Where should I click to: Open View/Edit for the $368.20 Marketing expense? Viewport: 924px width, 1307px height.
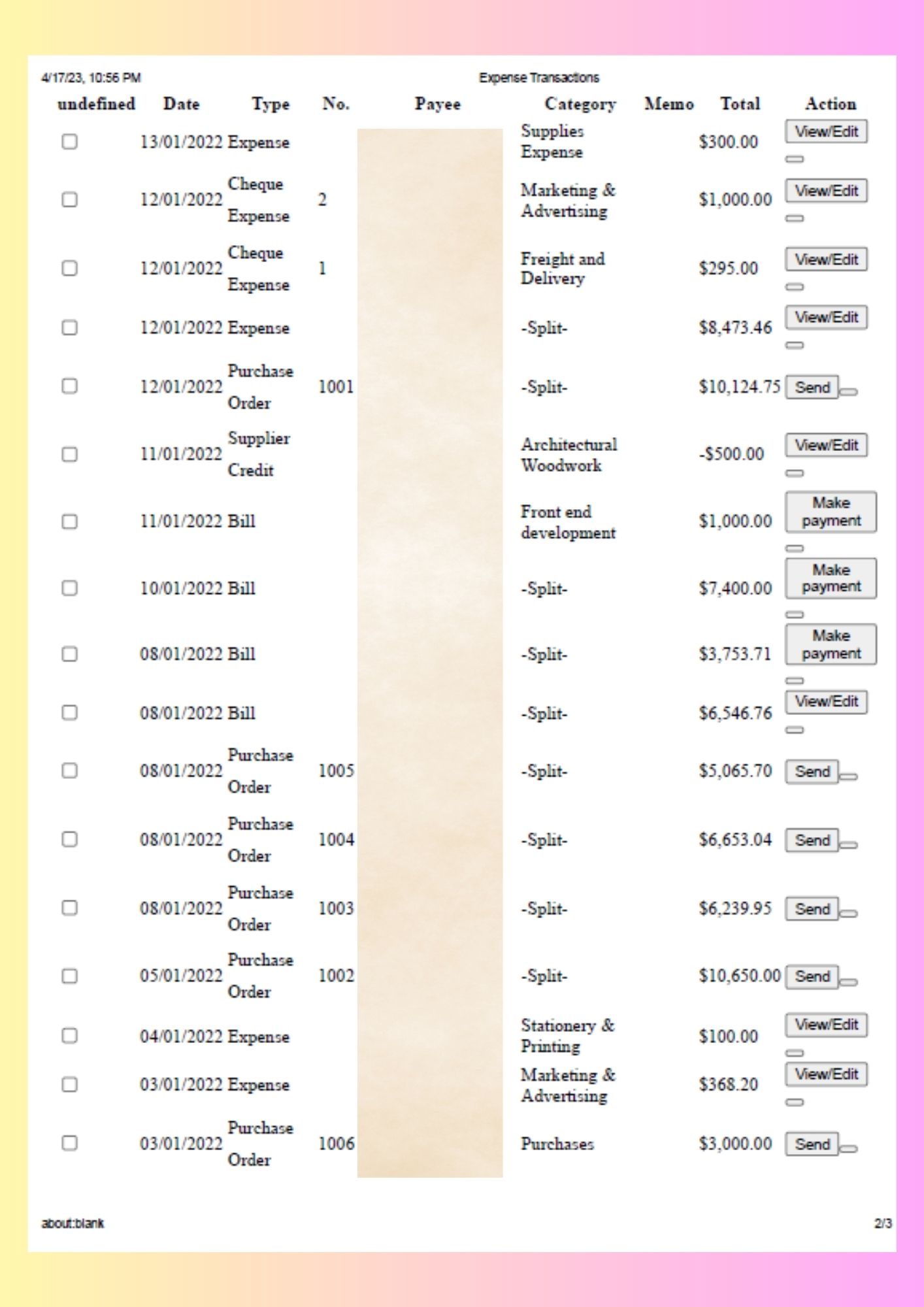(826, 1074)
